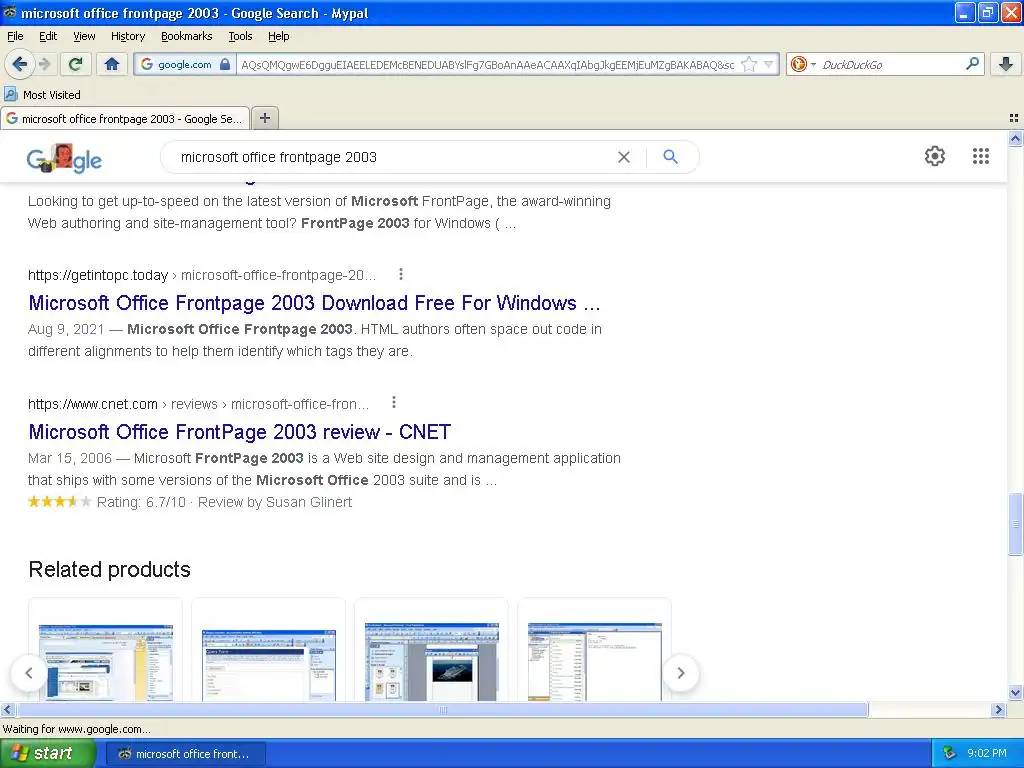
Task: Bookmark this page with the star icon
Action: (749, 64)
